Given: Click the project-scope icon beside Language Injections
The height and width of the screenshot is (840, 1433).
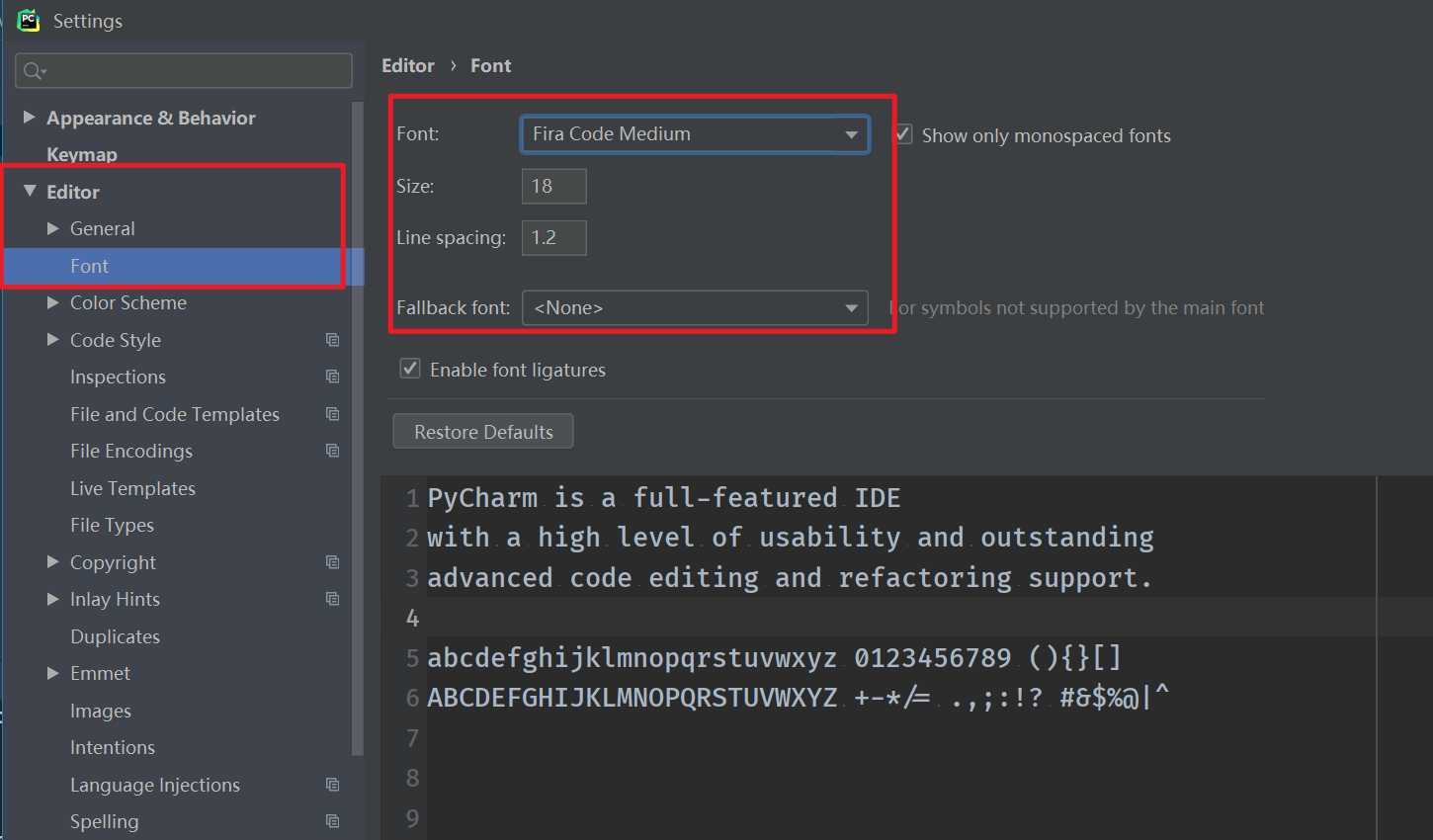Looking at the screenshot, I should (332, 785).
